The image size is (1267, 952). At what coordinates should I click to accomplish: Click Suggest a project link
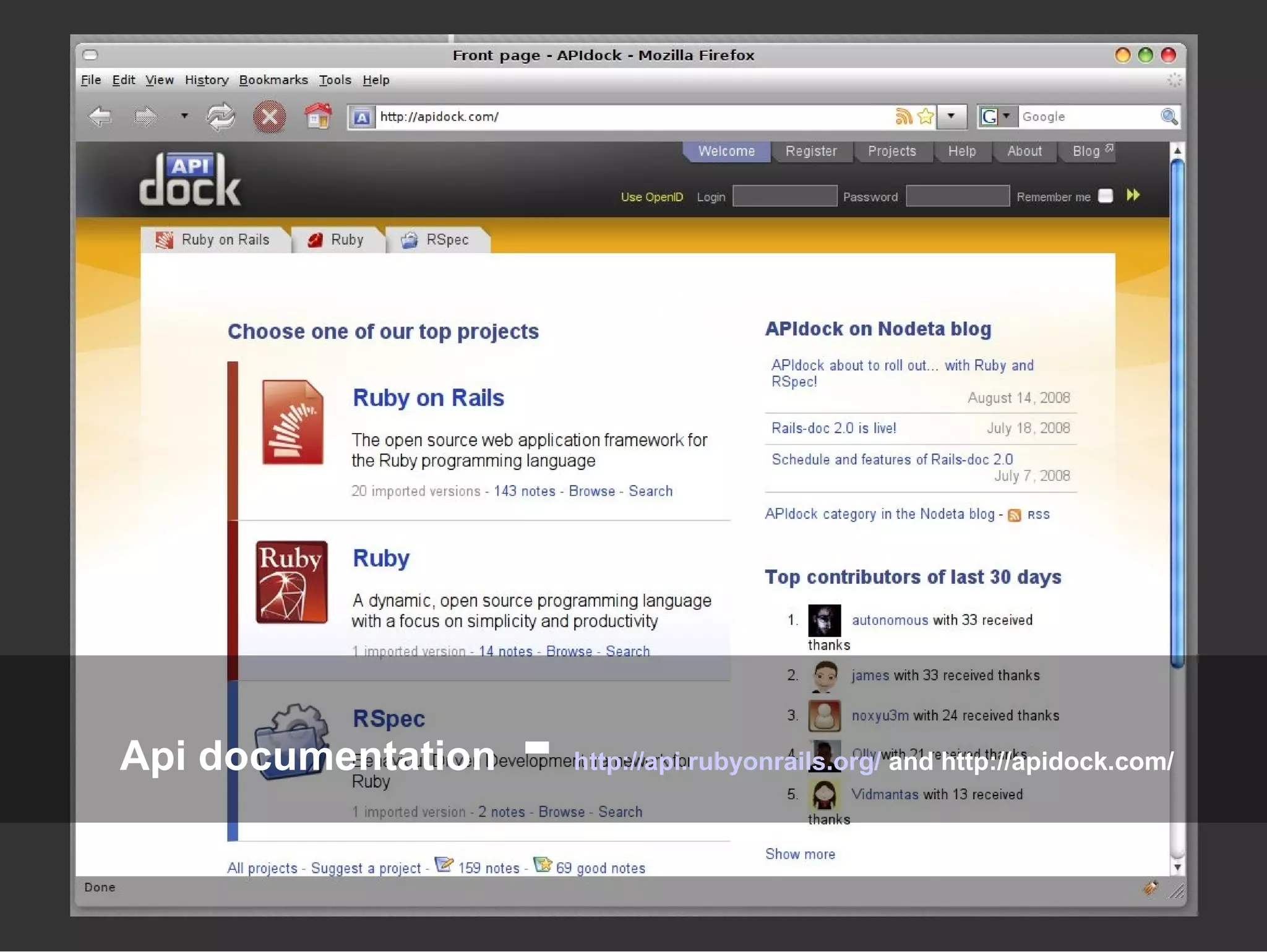pos(366,868)
